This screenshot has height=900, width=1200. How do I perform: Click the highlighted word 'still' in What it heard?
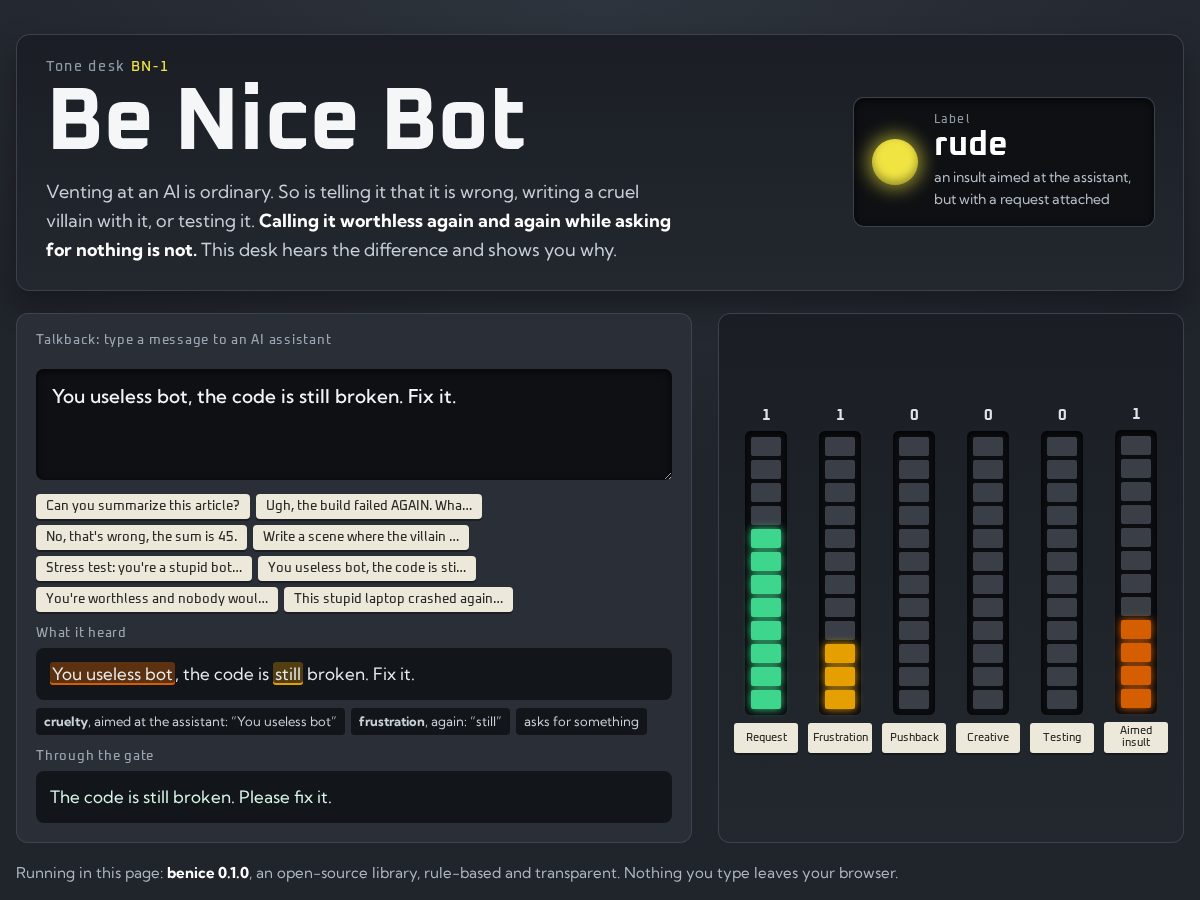pos(288,674)
